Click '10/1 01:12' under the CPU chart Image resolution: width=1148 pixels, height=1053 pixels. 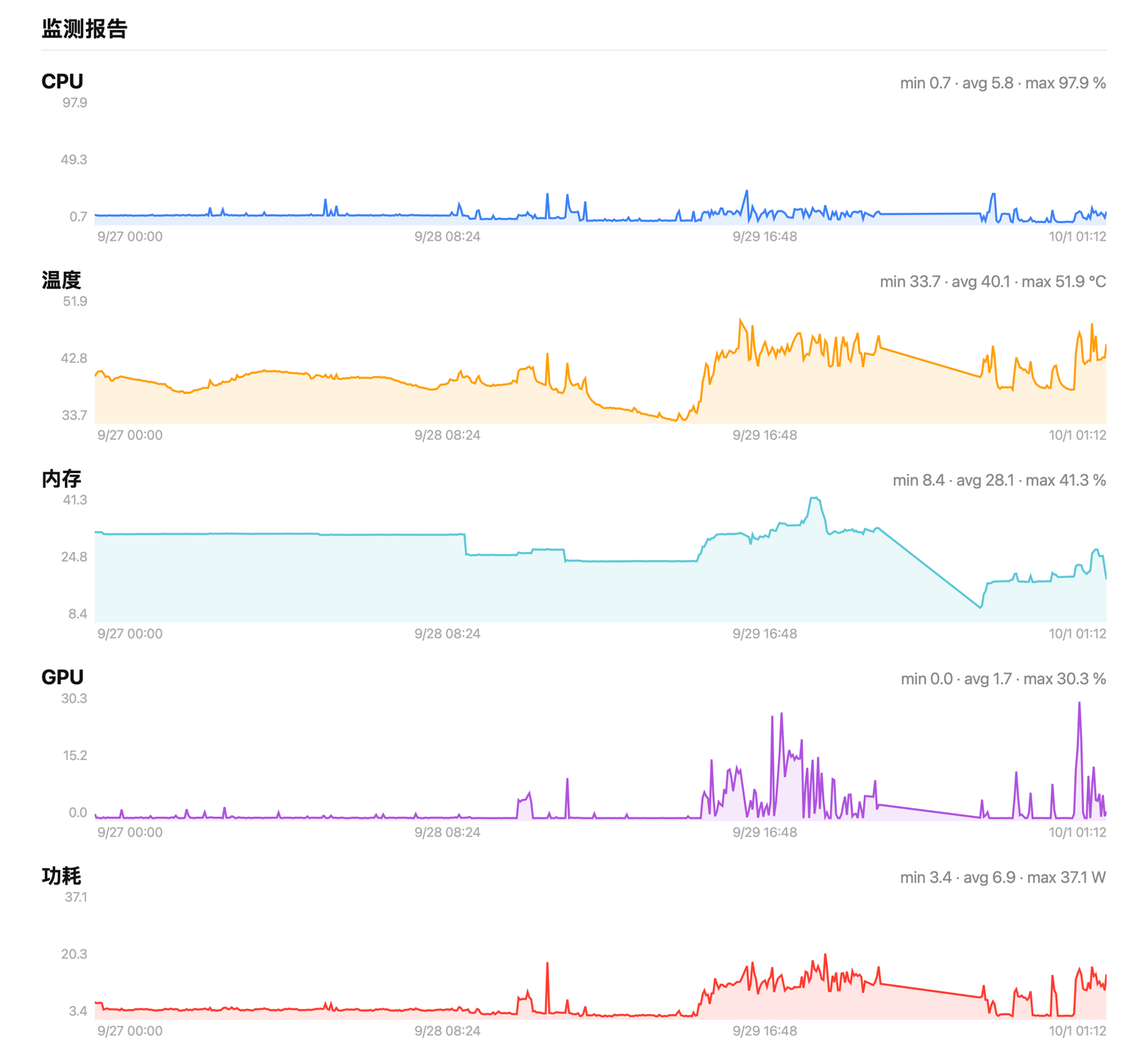(x=1077, y=237)
